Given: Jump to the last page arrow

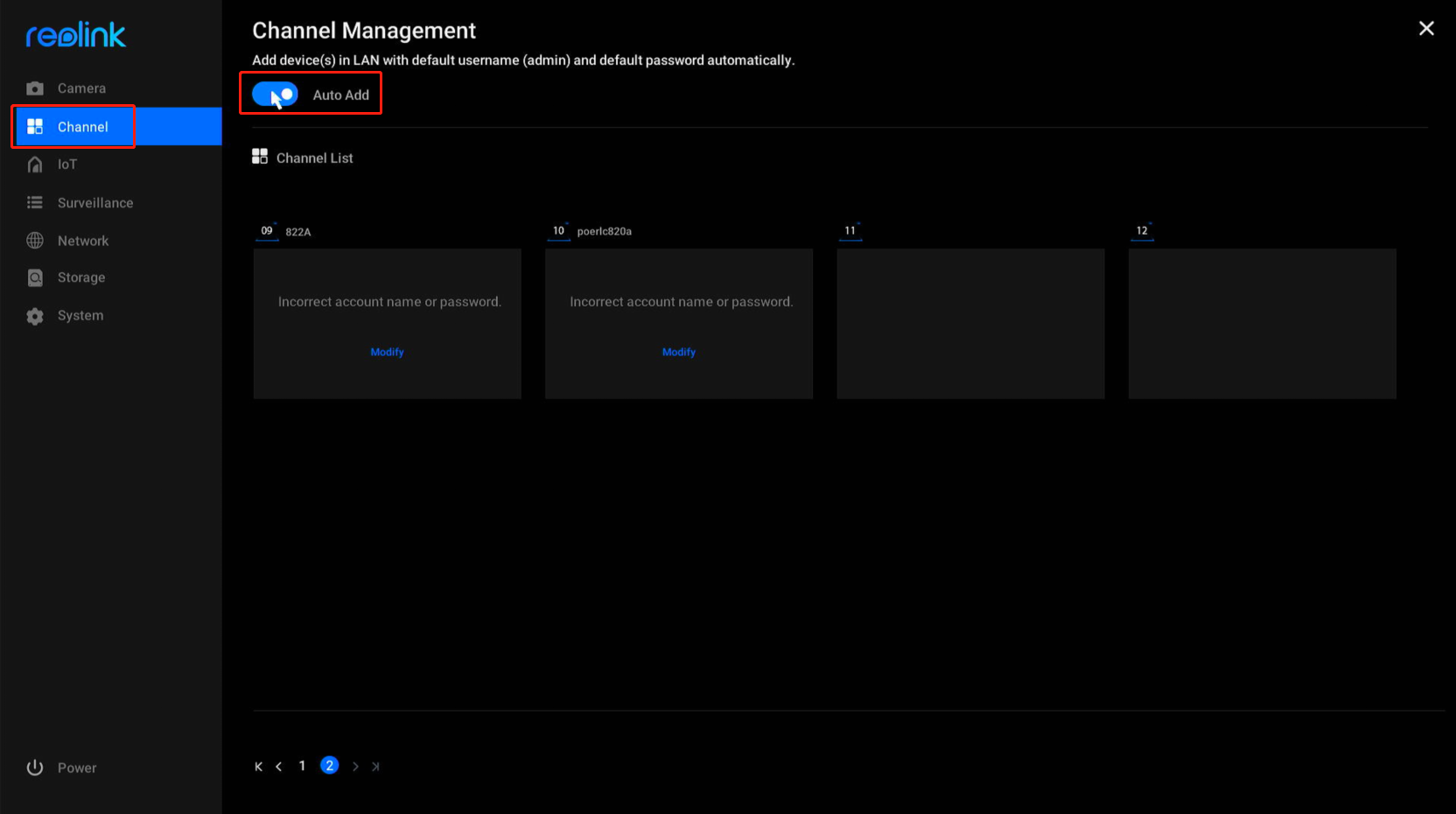Looking at the screenshot, I should click(375, 767).
